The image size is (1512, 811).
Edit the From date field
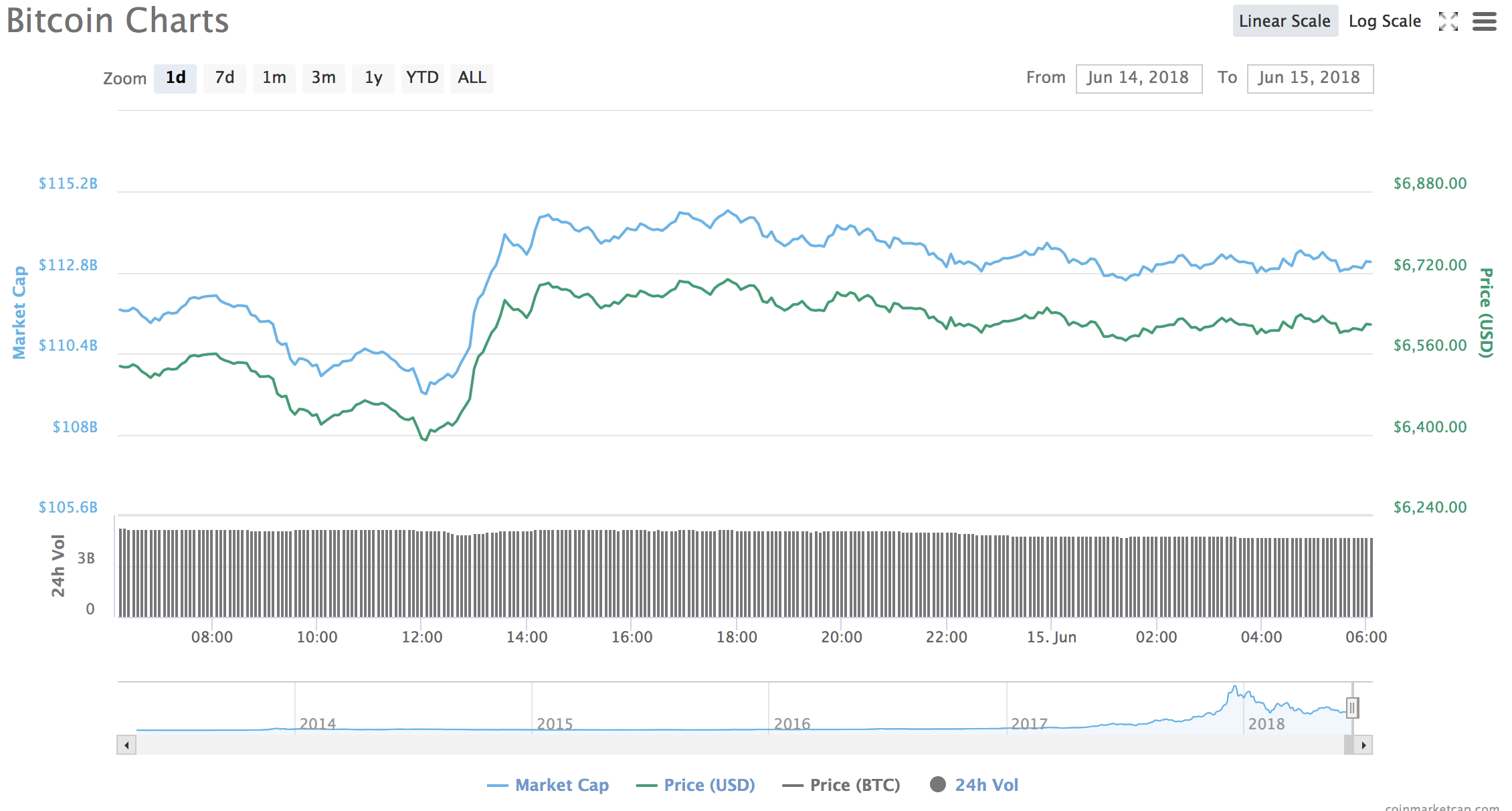[x=1139, y=78]
